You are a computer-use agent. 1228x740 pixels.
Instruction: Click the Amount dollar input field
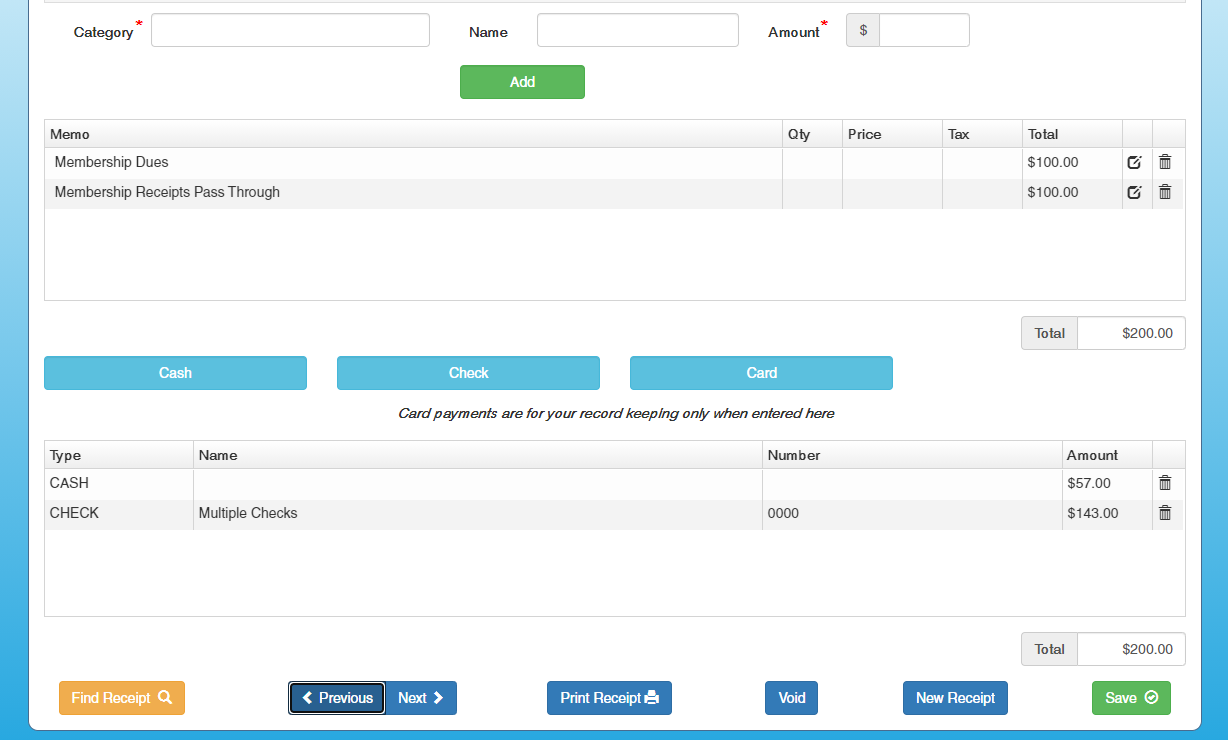coord(923,30)
